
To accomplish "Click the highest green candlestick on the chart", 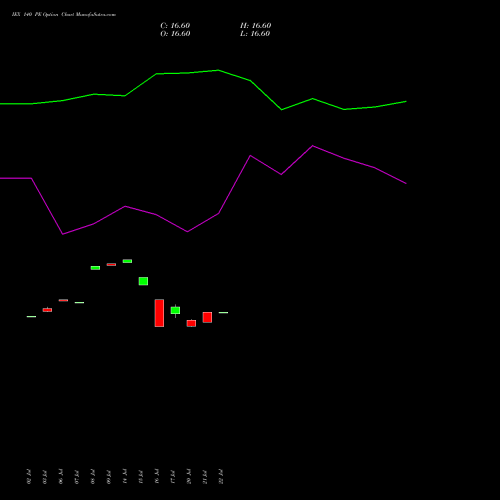I will (x=127, y=261).
